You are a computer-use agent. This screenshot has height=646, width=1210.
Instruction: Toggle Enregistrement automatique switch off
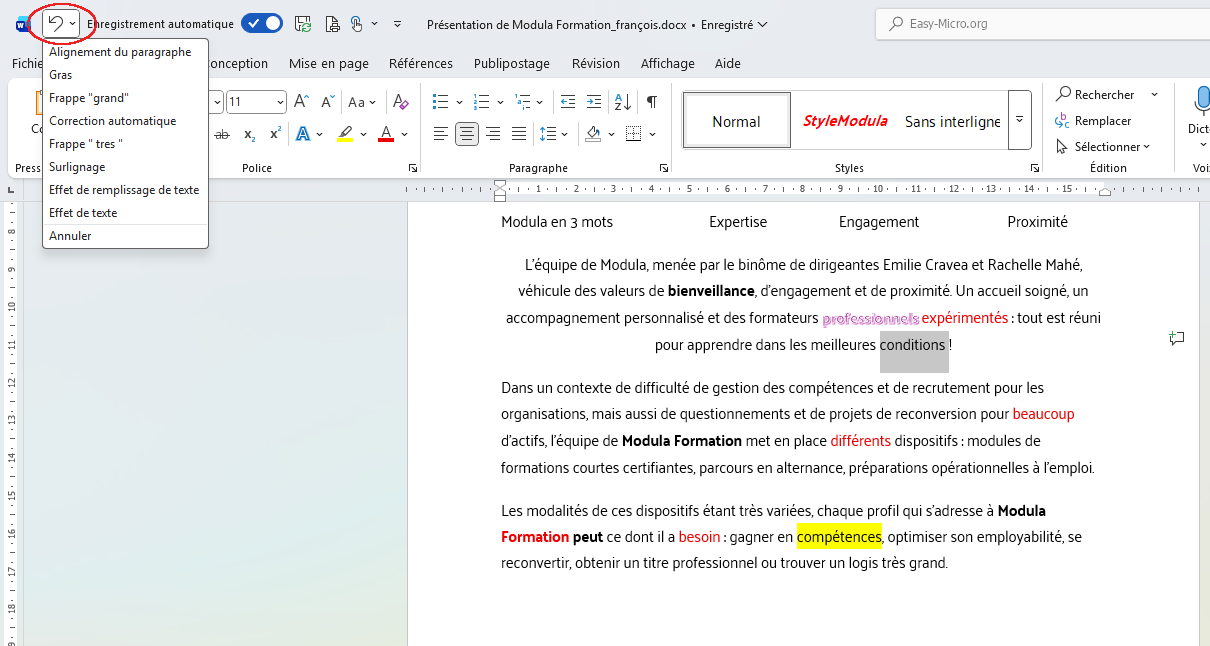(262, 23)
